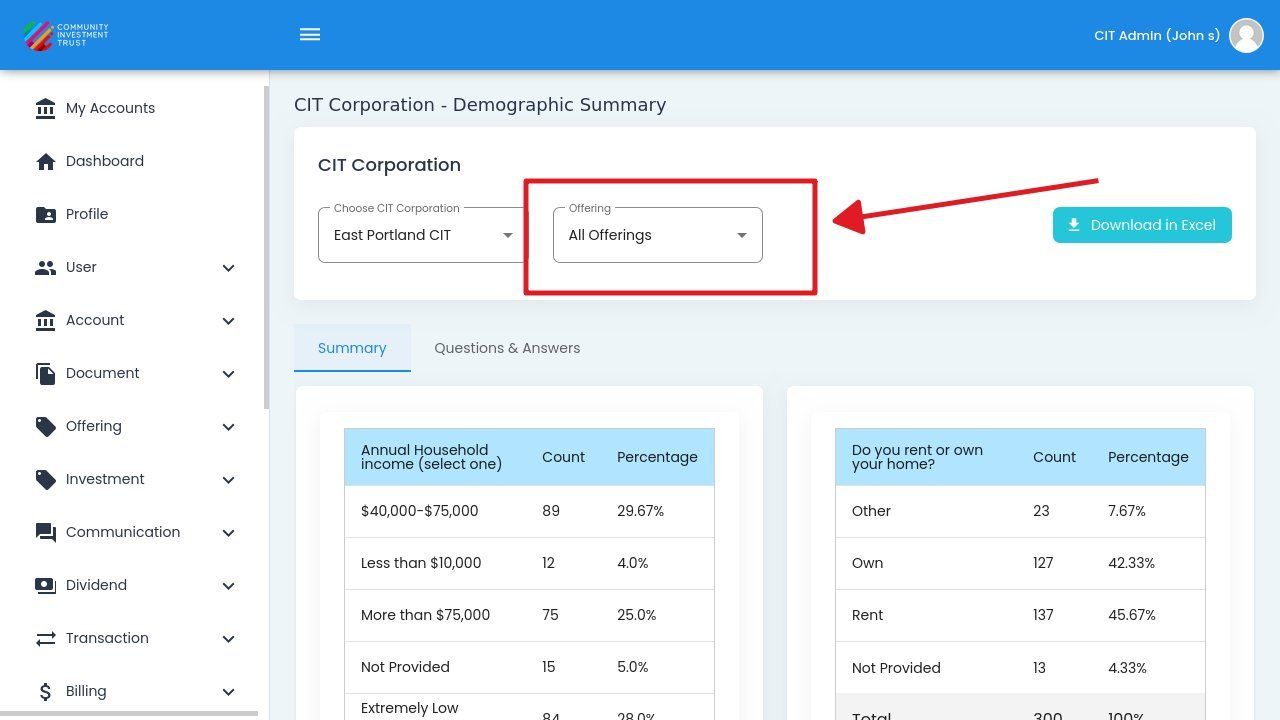Screen dimensions: 1280x720
Task: Expand the User sidebar menu chevron
Action: pyautogui.click(x=228, y=268)
